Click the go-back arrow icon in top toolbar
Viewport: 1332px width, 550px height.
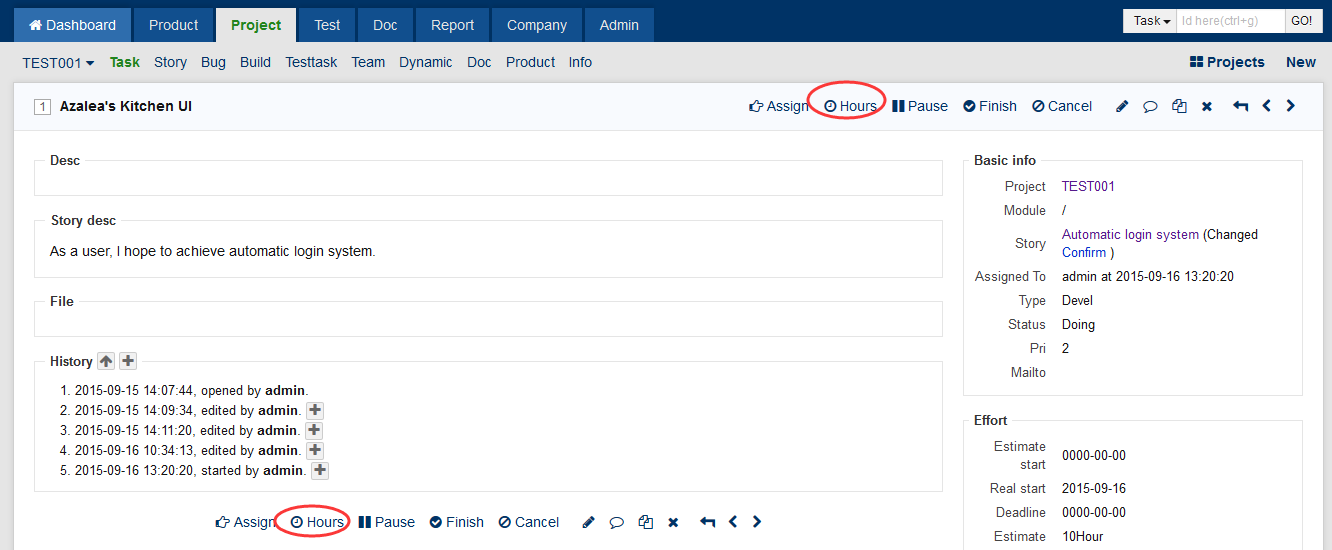(x=1240, y=106)
